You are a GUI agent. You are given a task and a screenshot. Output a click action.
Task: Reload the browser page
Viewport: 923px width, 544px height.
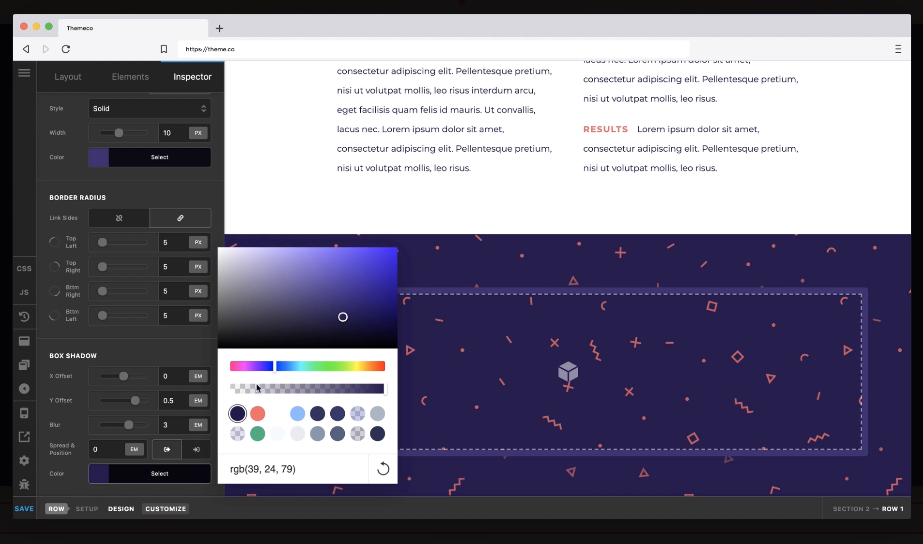(66, 49)
